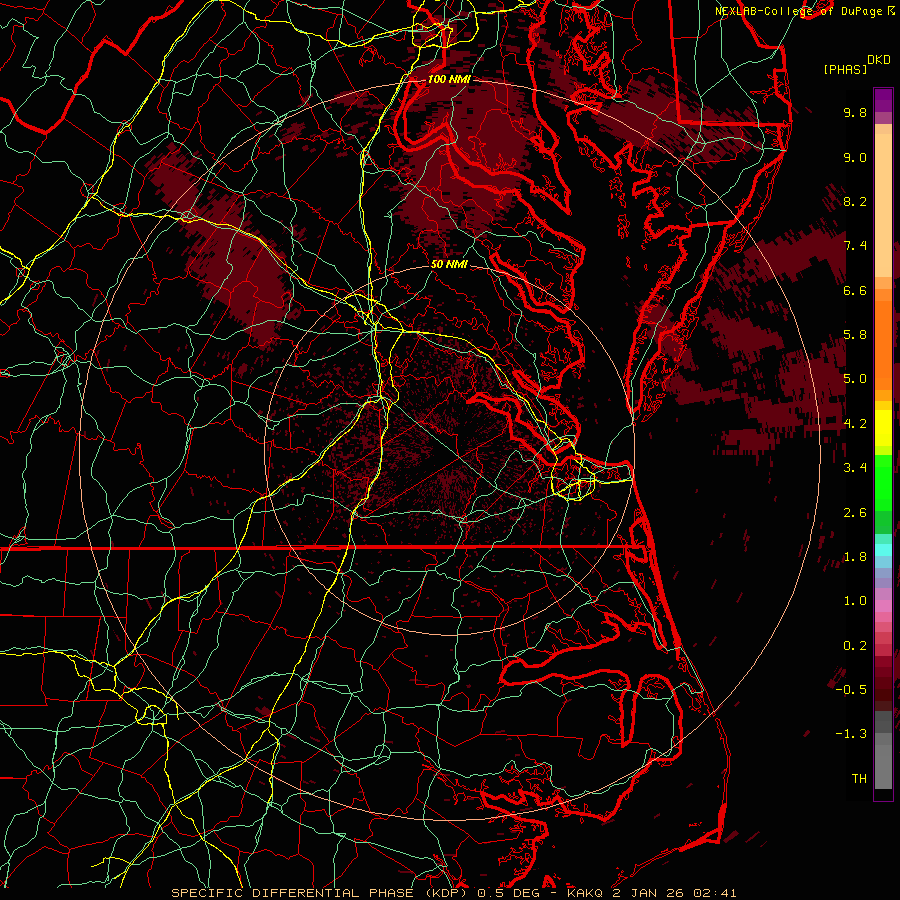
Task: Click the 2.6 value on the scale
Action: click(855, 513)
